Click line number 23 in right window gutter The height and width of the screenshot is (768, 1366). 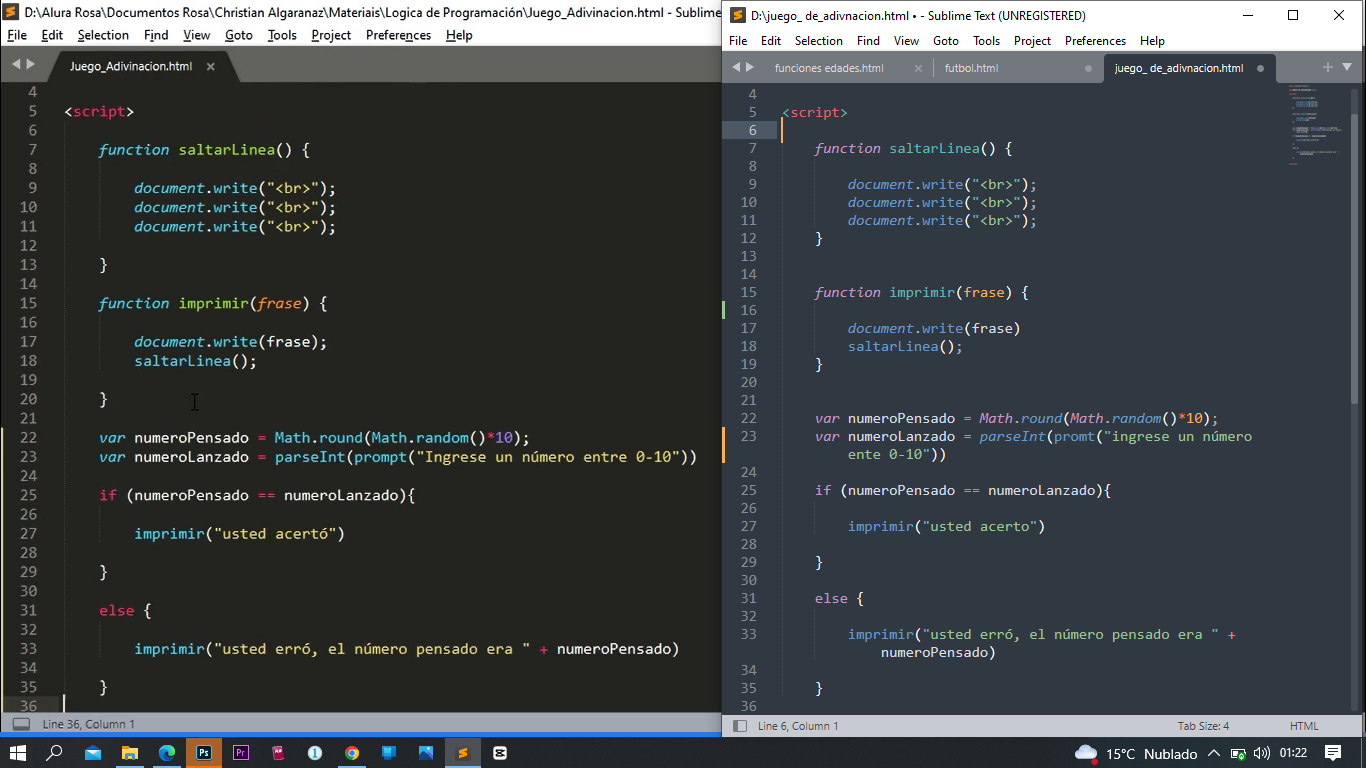[x=749, y=436]
